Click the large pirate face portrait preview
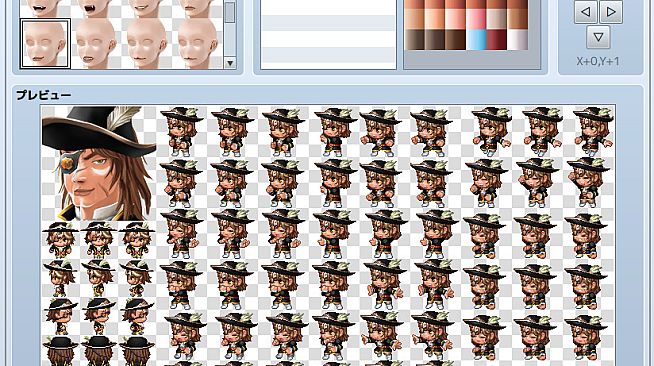 99,163
